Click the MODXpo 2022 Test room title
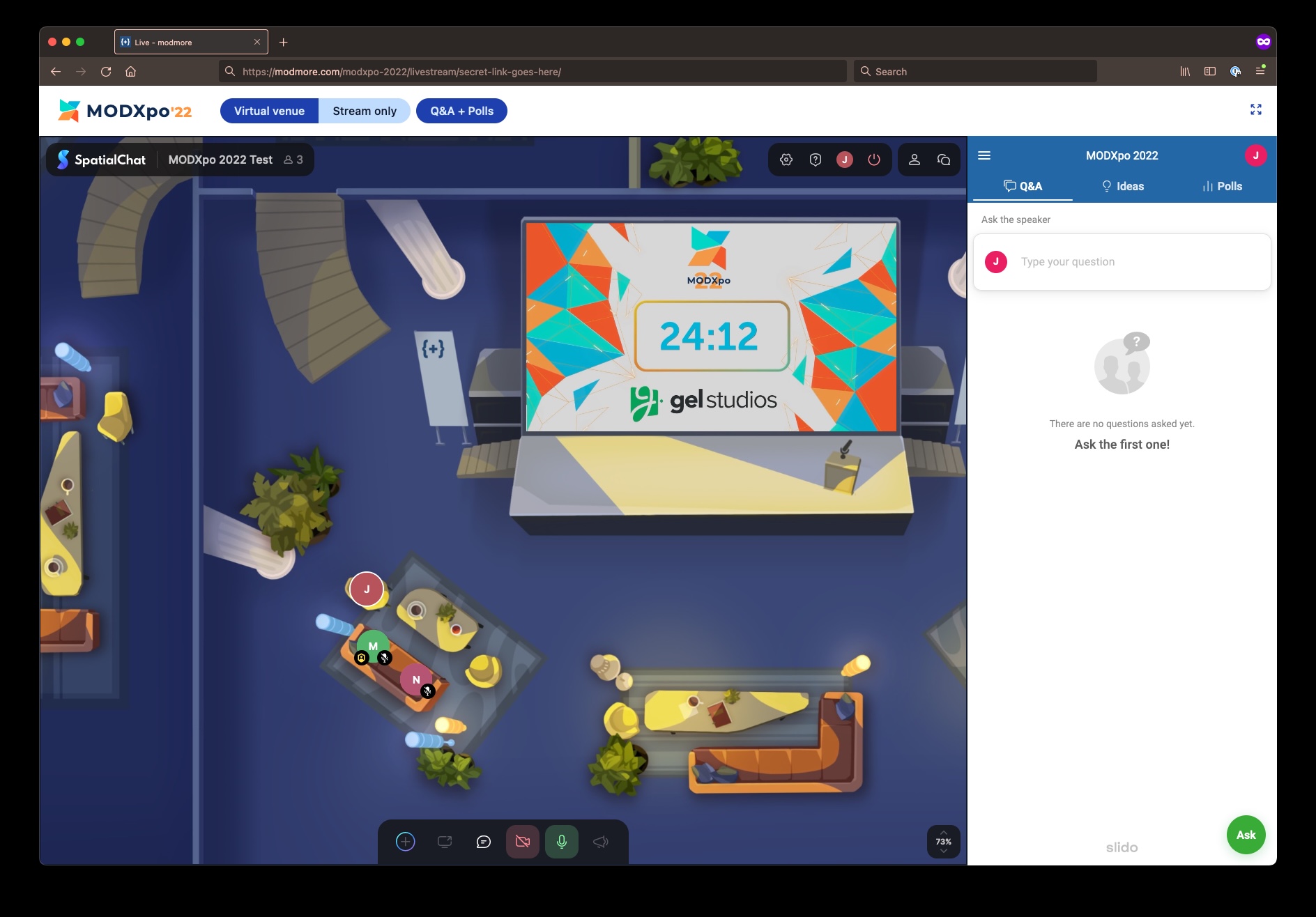 (x=220, y=160)
